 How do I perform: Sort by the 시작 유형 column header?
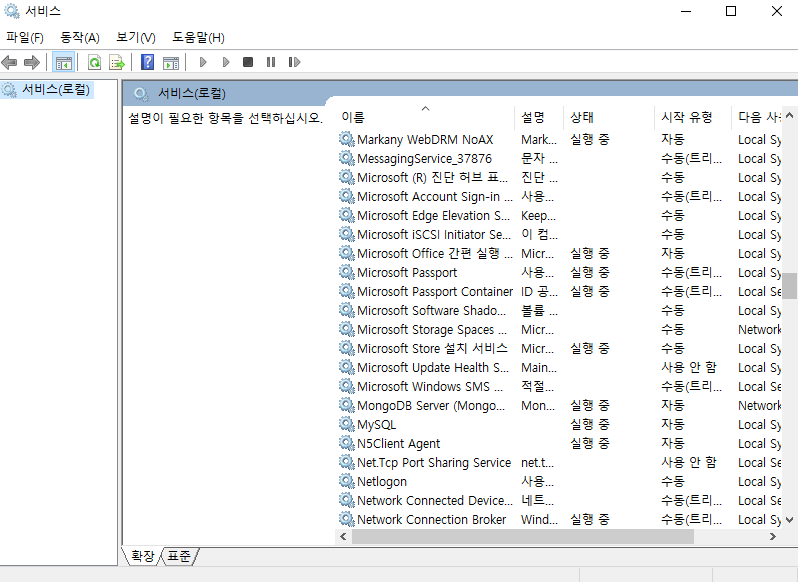tap(693, 117)
